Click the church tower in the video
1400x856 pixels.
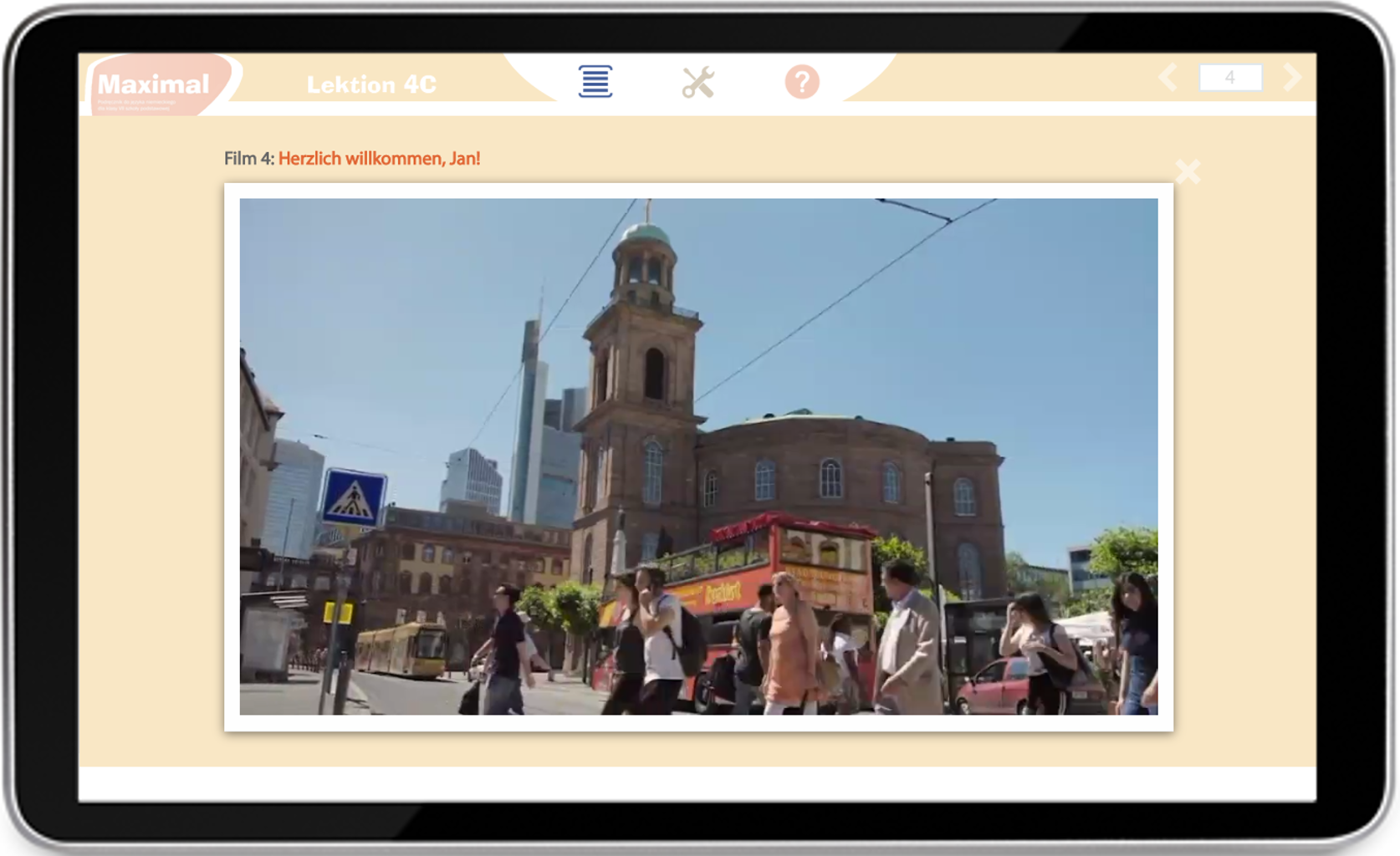point(642,351)
